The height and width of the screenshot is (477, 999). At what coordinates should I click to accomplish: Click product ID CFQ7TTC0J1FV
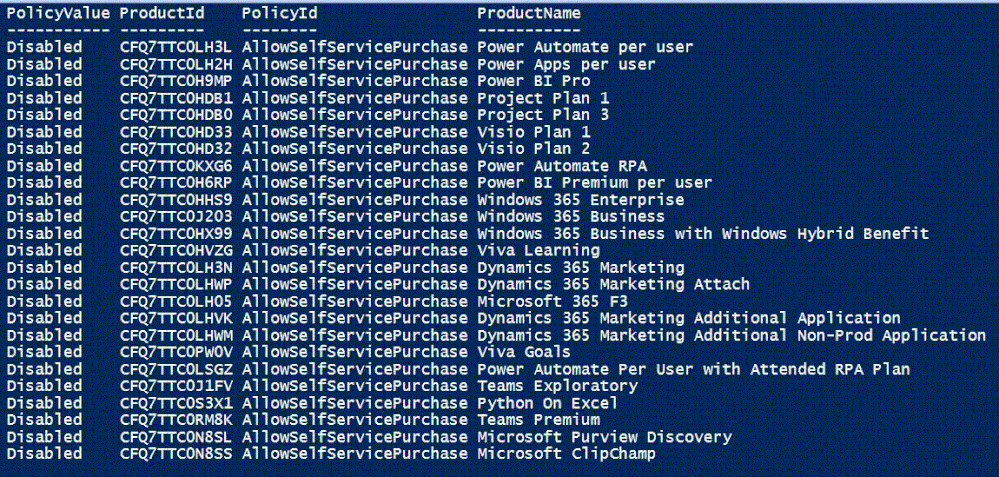point(176,386)
